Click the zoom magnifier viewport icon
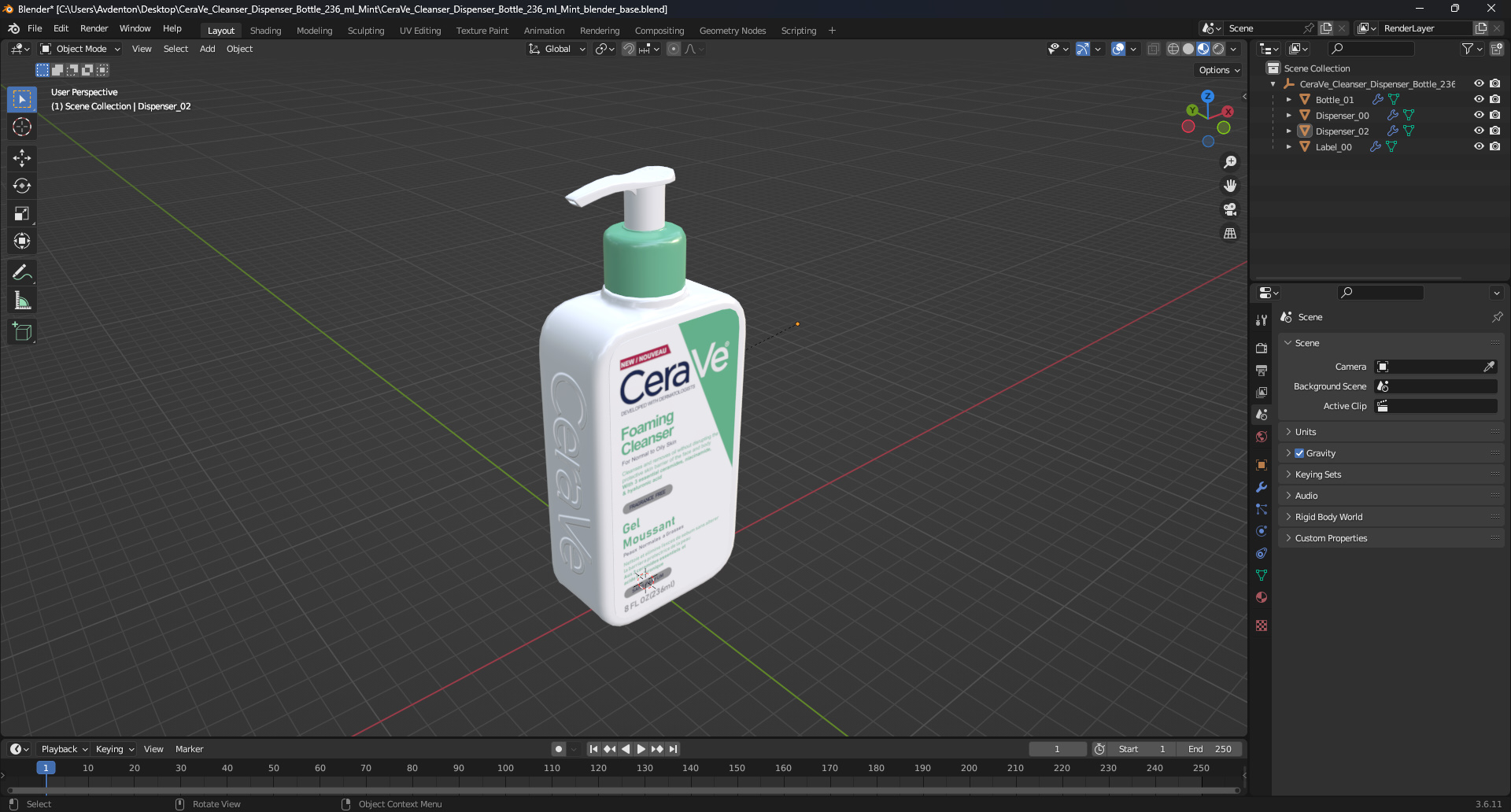This screenshot has width=1511, height=812. coord(1230,162)
